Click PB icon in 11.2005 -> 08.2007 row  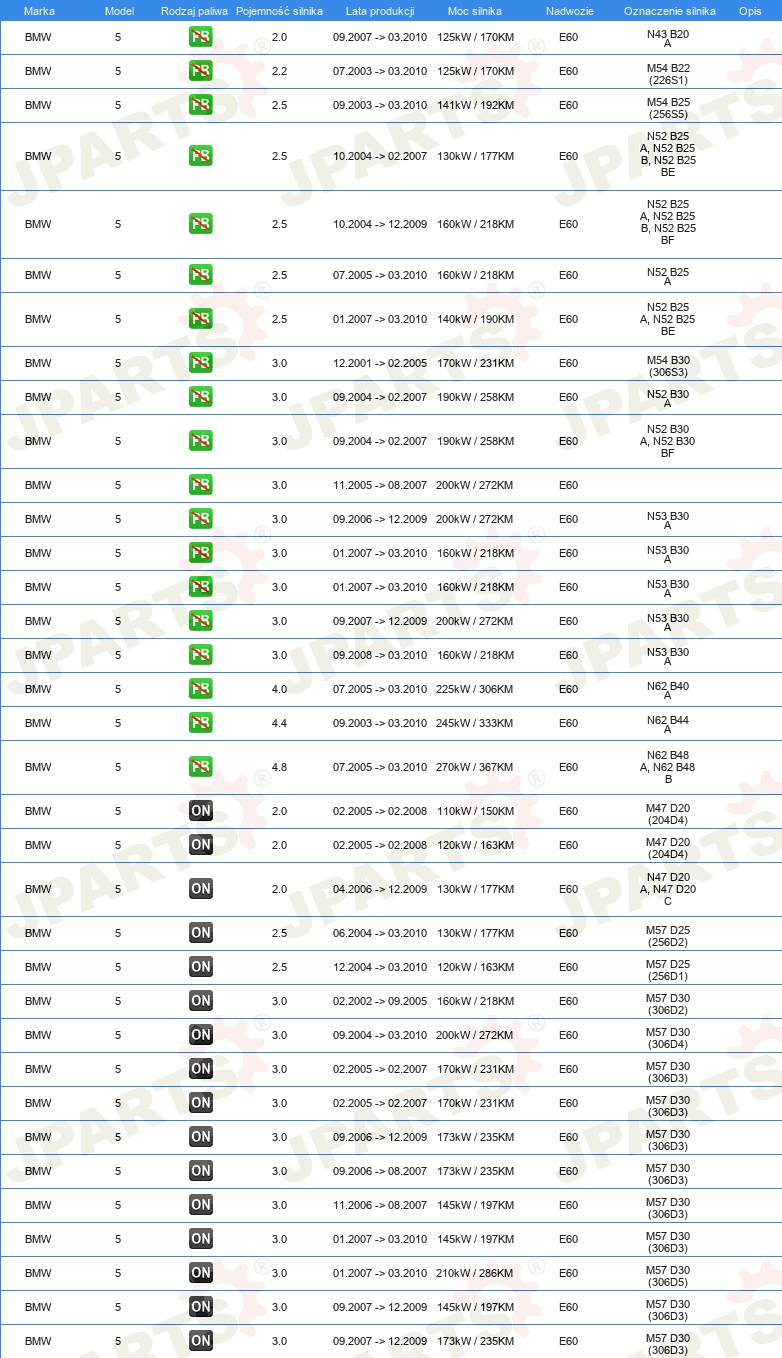click(x=201, y=485)
